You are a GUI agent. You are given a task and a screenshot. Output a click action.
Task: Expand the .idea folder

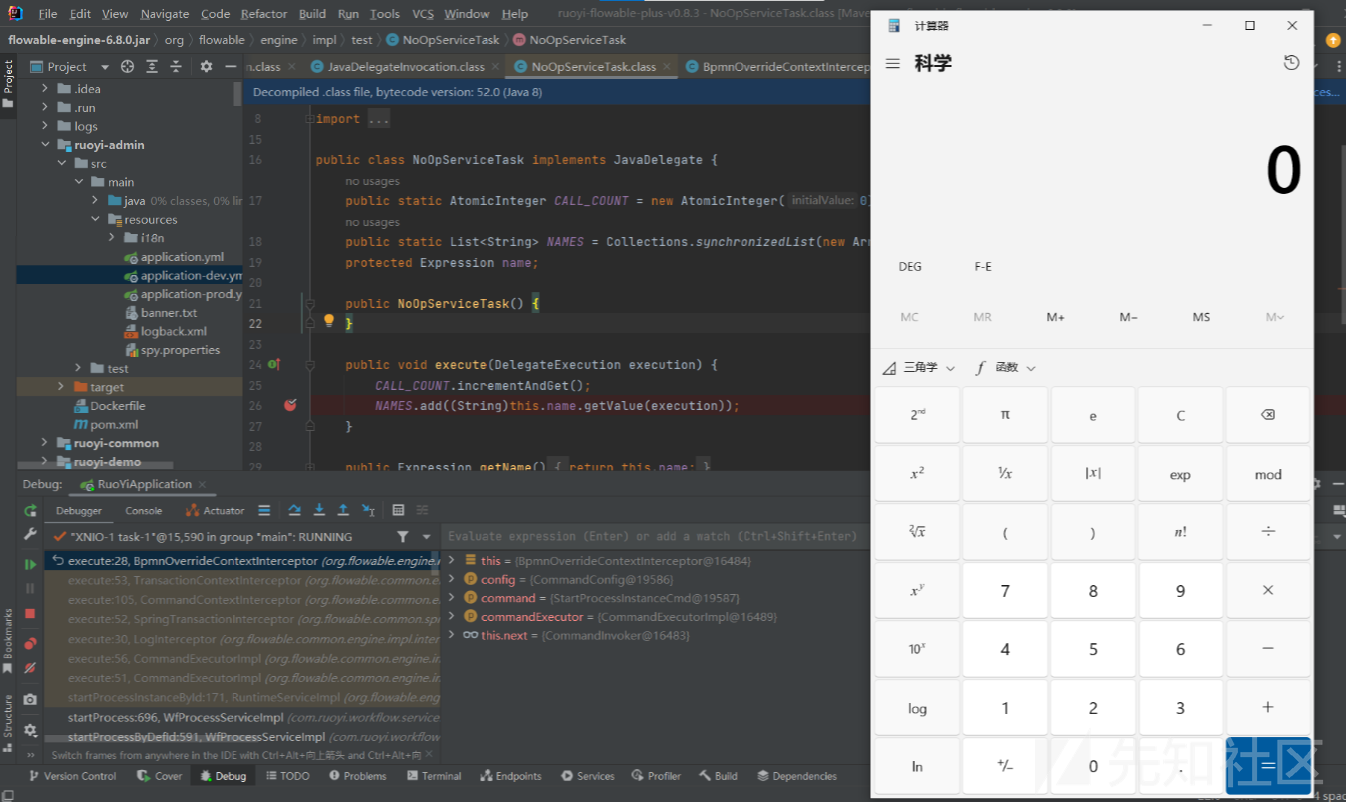(45, 89)
